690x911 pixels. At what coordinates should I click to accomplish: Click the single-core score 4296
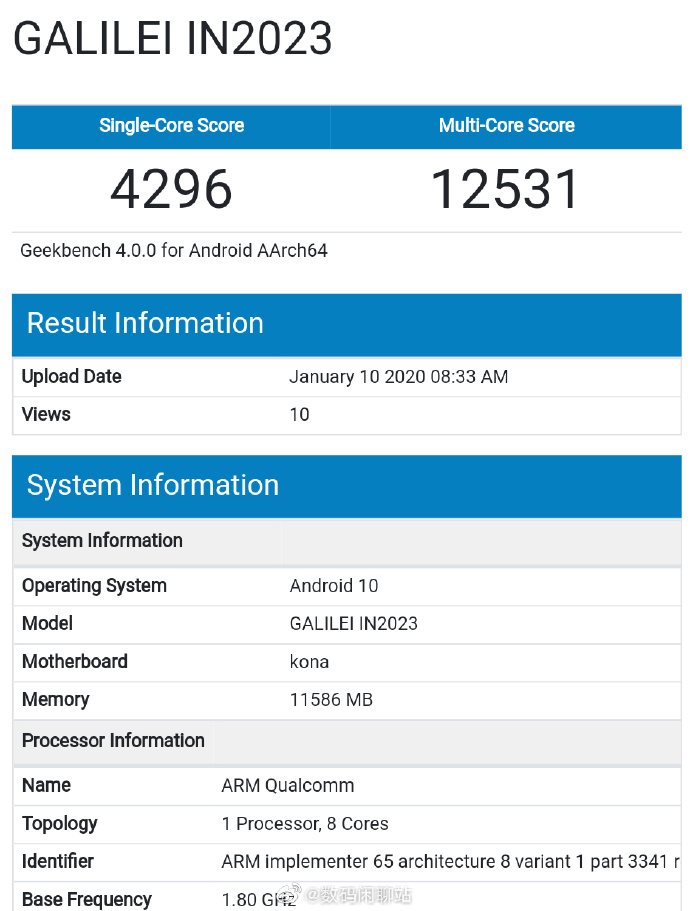point(171,189)
